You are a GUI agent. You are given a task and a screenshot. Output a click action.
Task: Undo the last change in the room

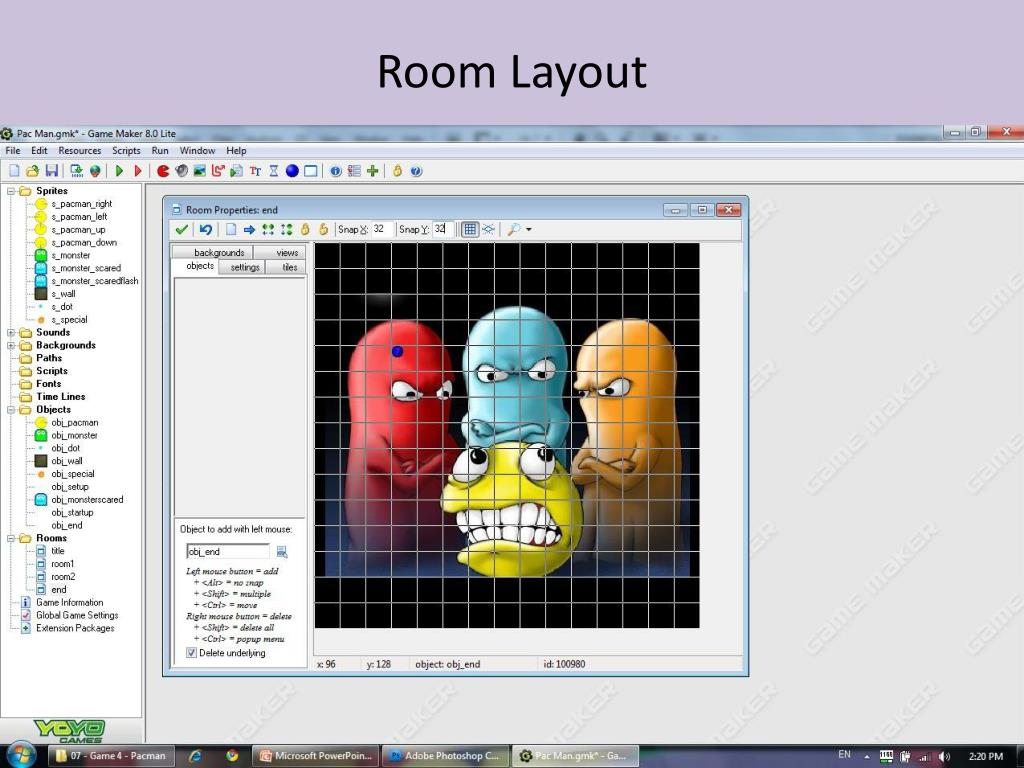pyautogui.click(x=206, y=229)
